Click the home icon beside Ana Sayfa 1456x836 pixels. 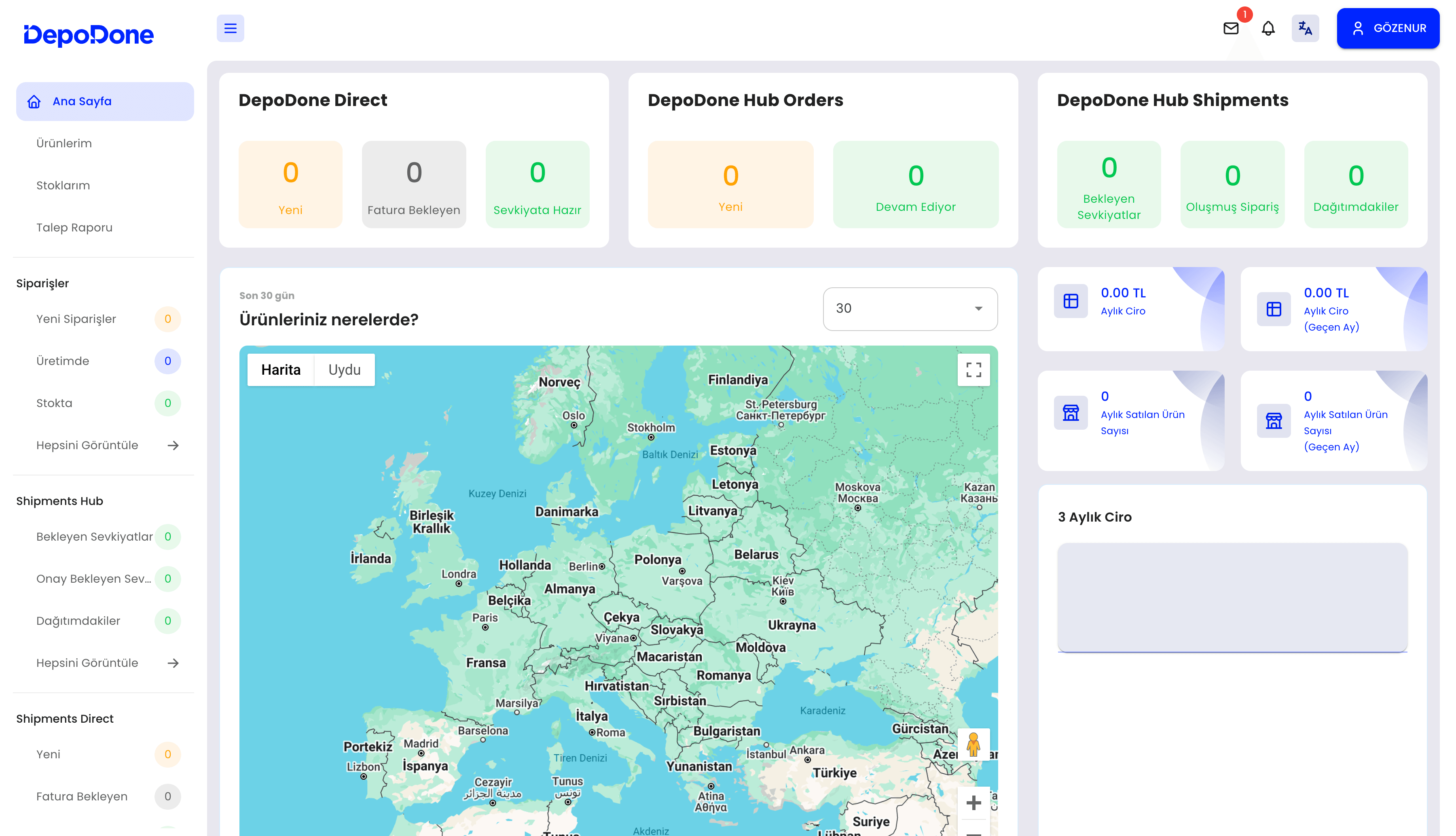[34, 102]
